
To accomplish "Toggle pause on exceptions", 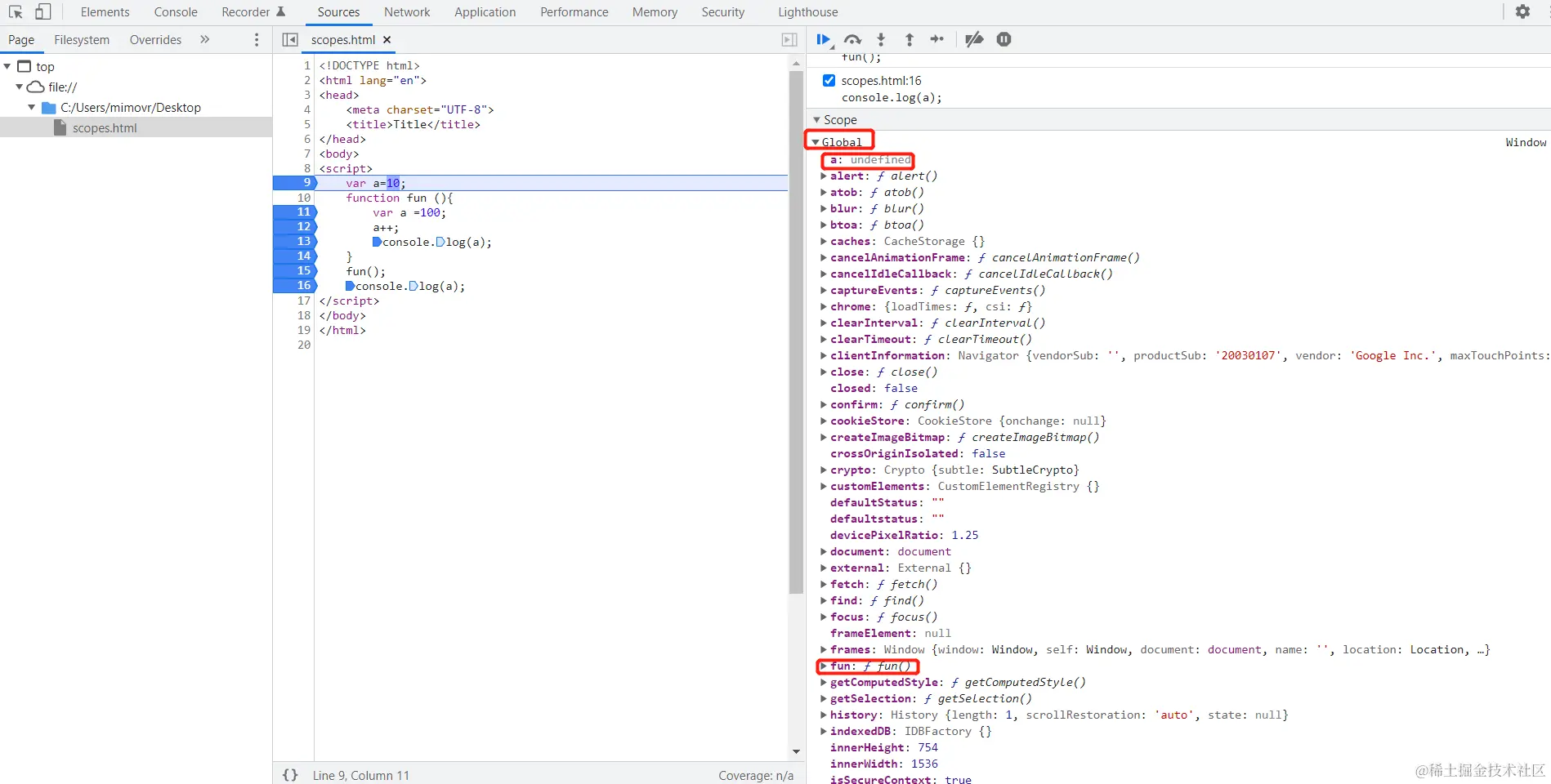I will point(1004,39).
